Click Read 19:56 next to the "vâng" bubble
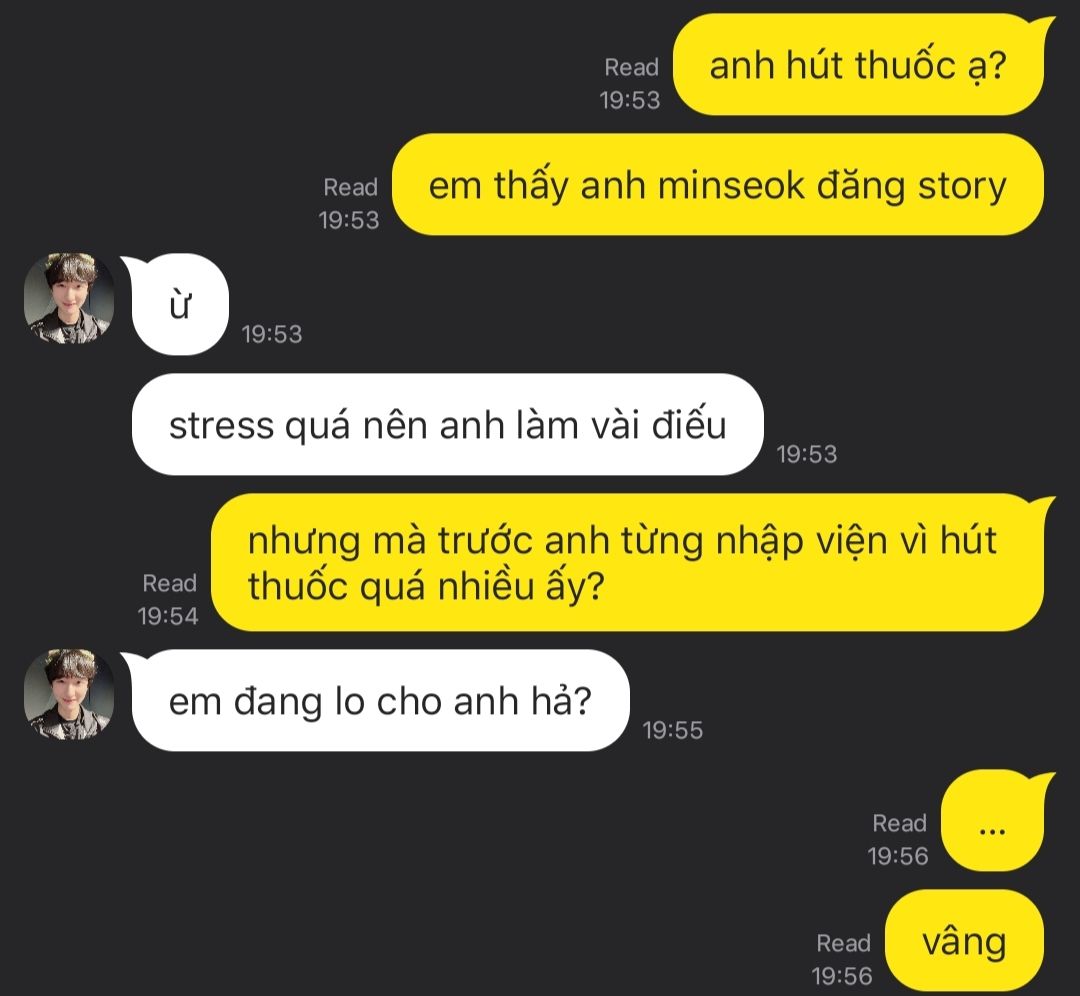Screen dimensions: 1080x996 842,959
